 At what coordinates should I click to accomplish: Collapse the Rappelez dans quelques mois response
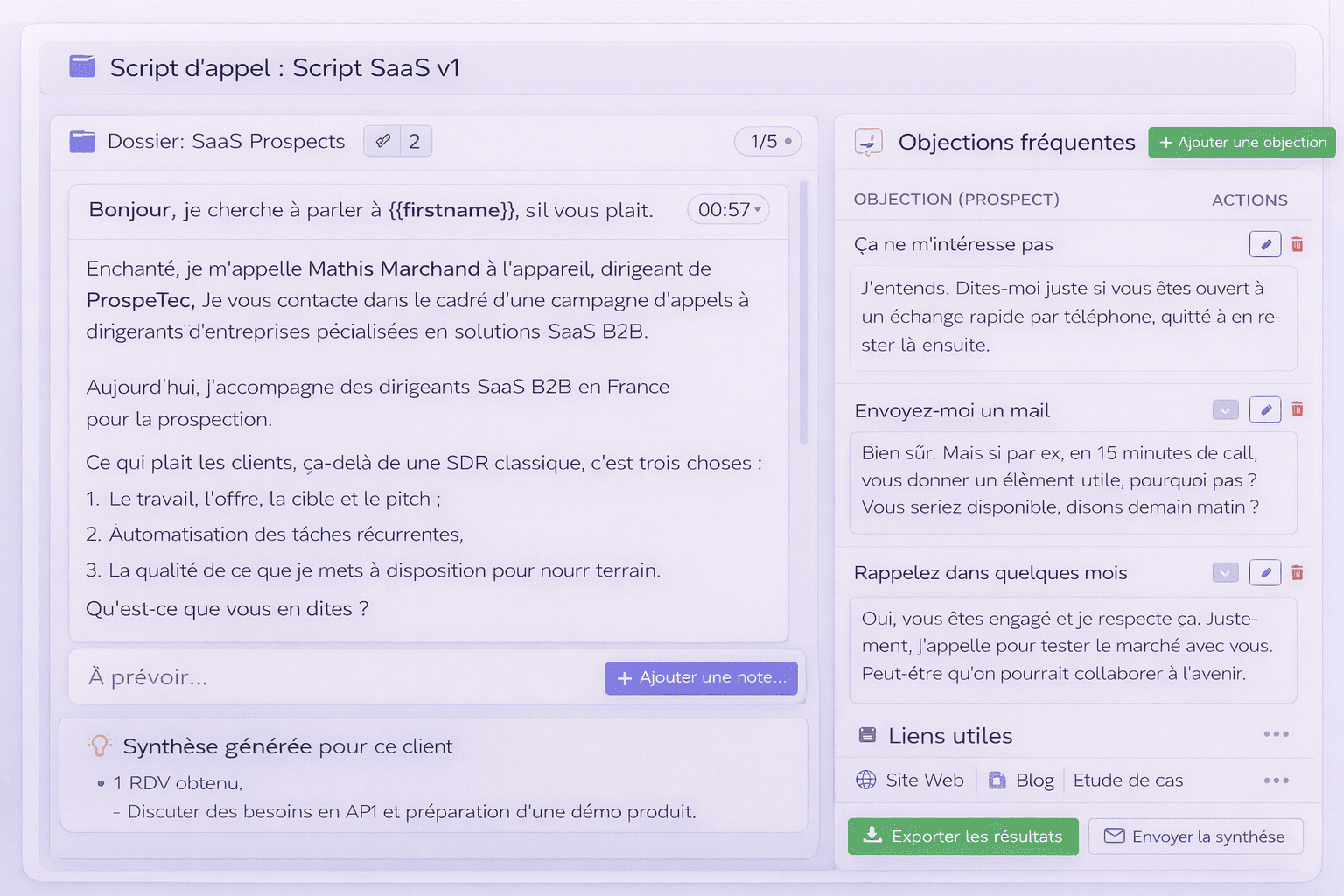pos(1225,572)
